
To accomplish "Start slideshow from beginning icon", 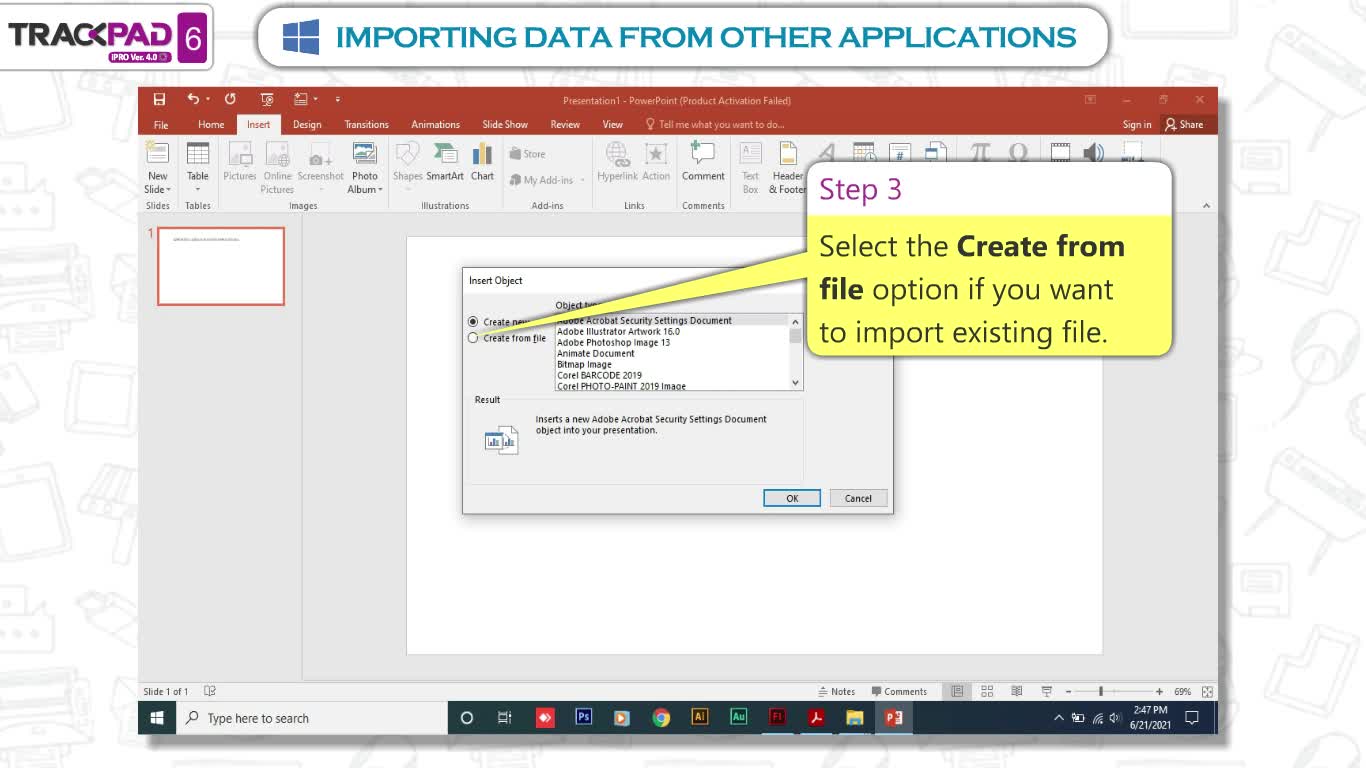I will click(x=267, y=99).
